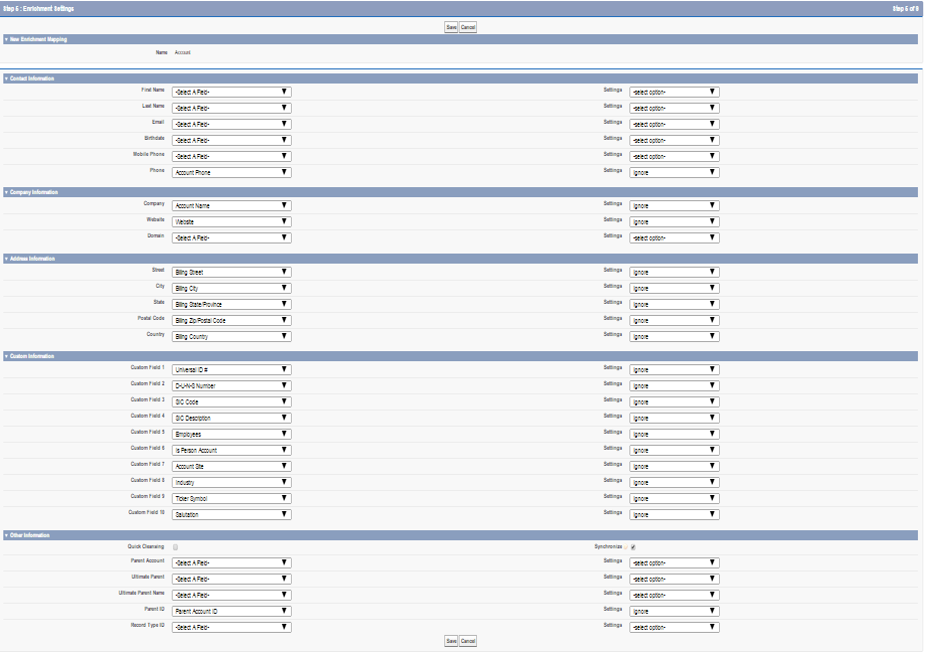Open Settings dropdown for the Email row

click(x=674, y=124)
